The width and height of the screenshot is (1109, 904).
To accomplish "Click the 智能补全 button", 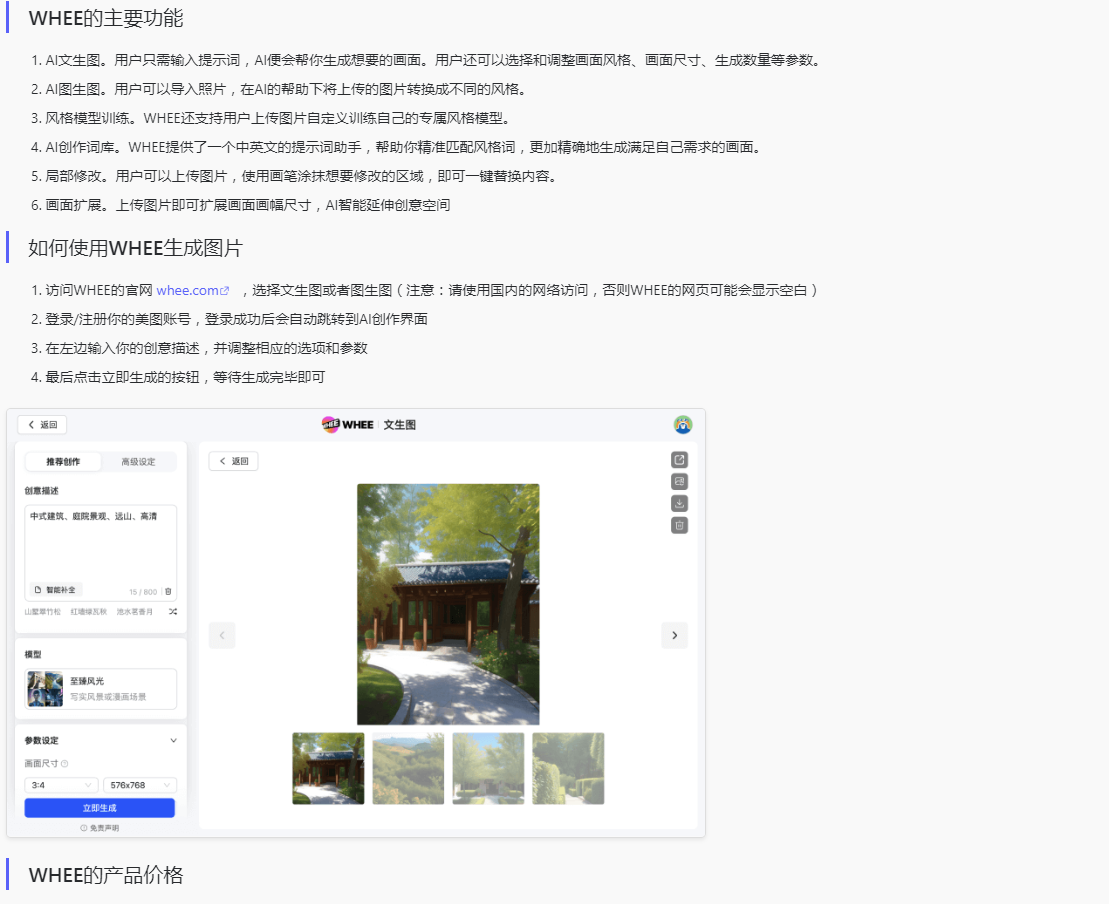I will click(55, 590).
